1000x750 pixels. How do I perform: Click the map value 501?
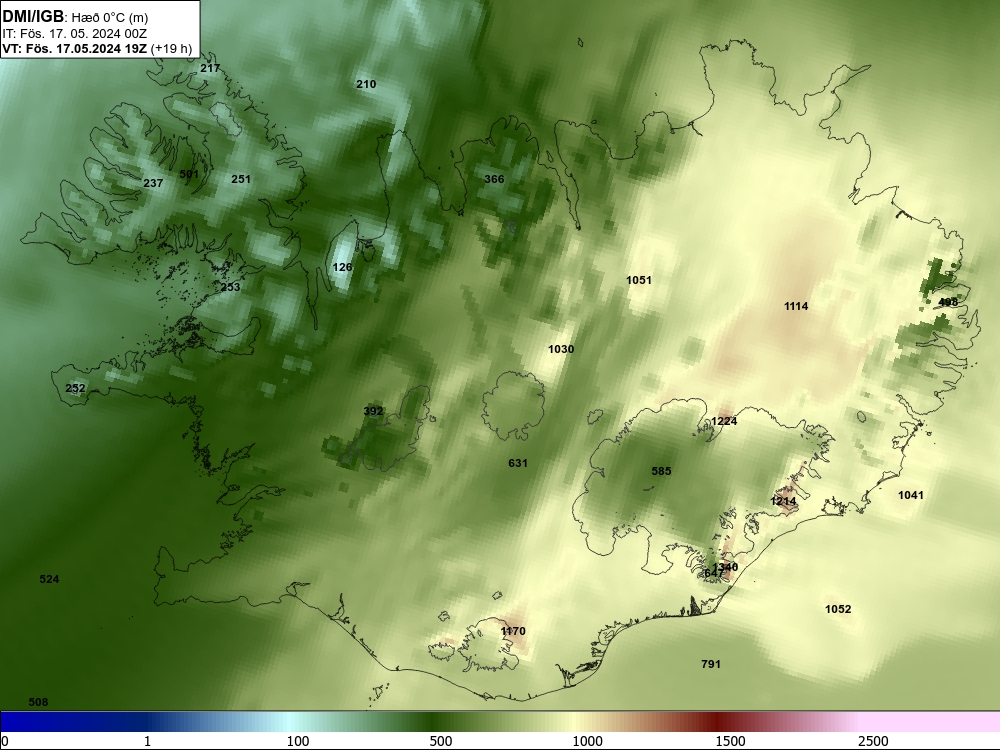pyautogui.click(x=189, y=174)
